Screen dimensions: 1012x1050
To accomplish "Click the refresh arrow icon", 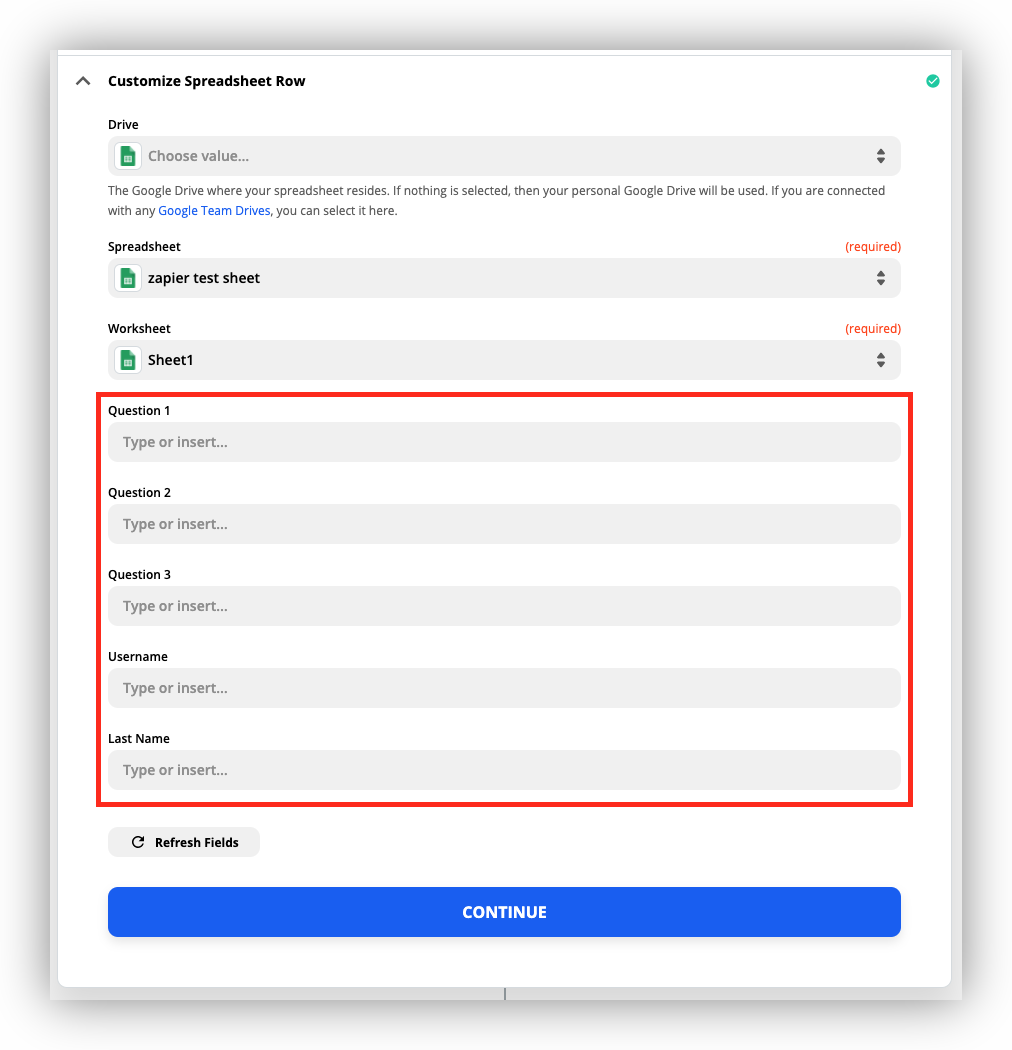I will pyautogui.click(x=138, y=842).
